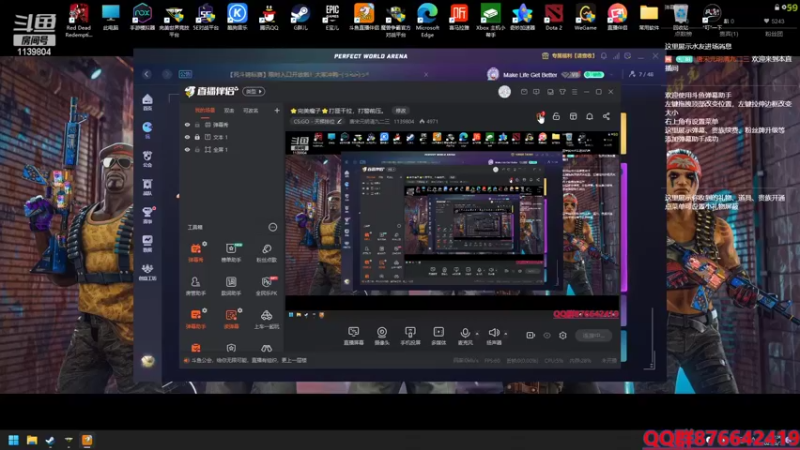Toggle the padlock icon above the preview
Screen dimensions: 800x450
556,116
